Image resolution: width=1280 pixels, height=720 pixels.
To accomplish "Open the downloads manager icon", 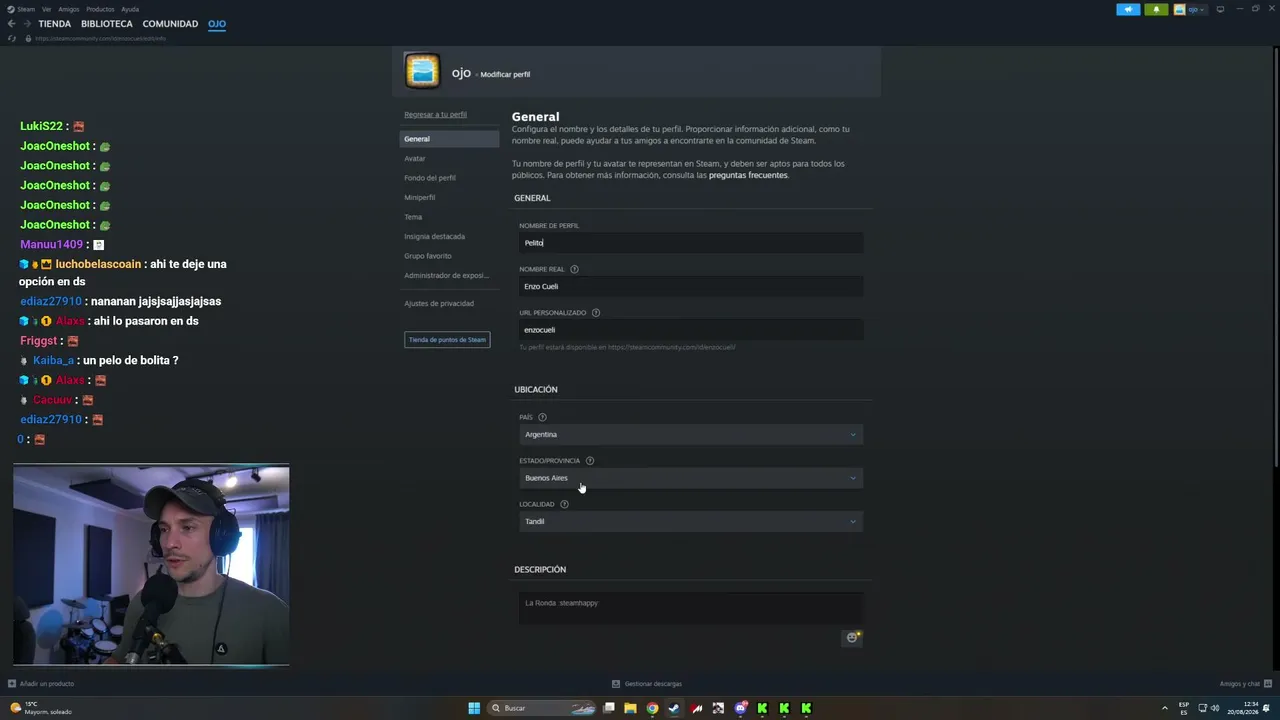I will (616, 684).
